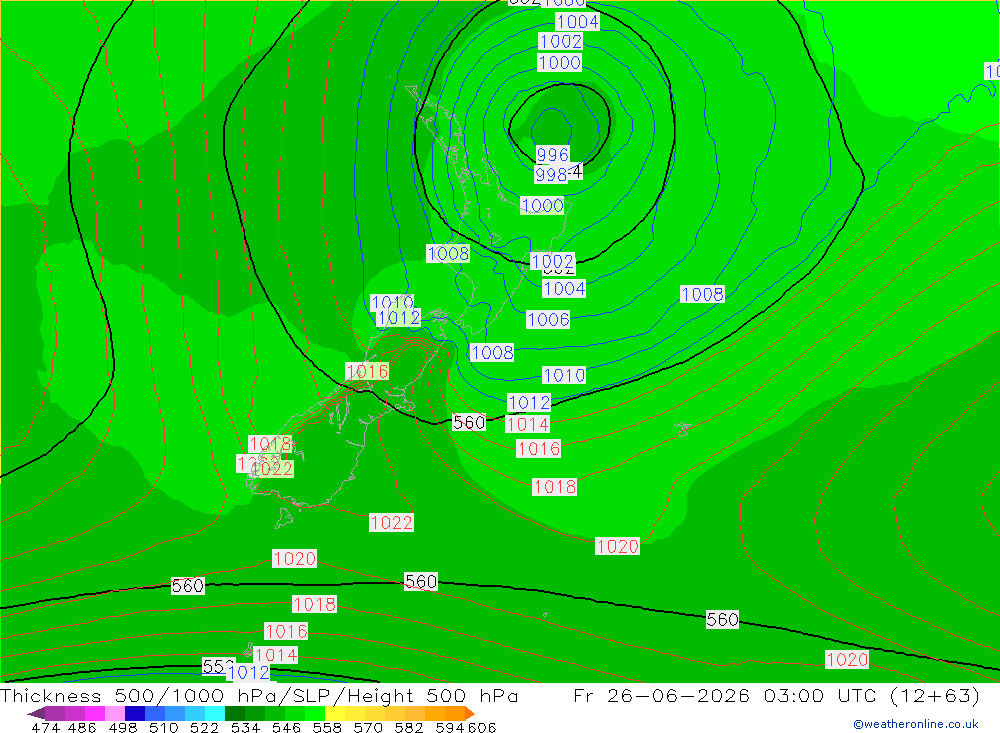1000x733 pixels.
Task: Select the cyan swatch in the thickness legend
Action: point(215,713)
